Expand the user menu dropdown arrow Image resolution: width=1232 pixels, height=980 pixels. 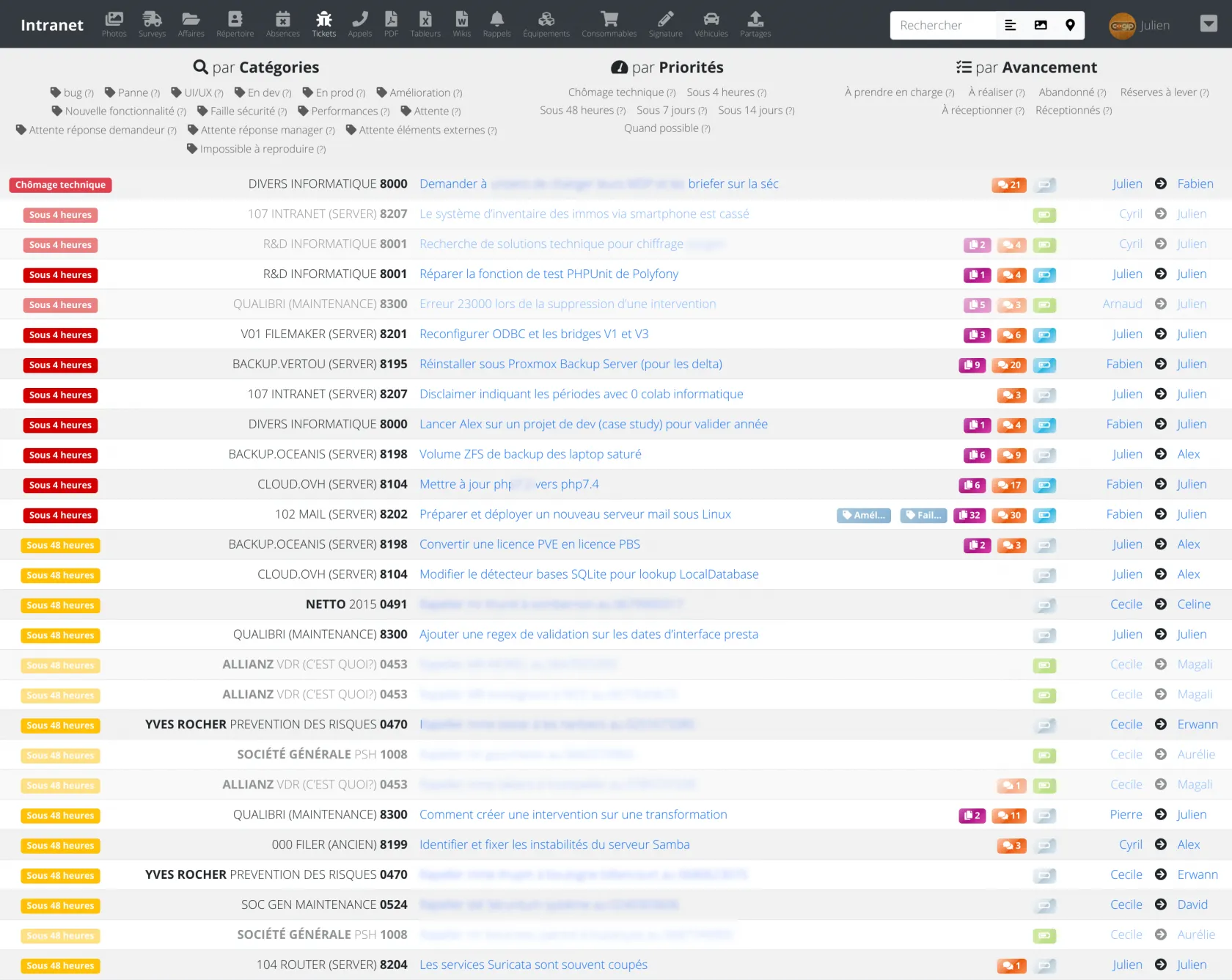pos(1209,24)
